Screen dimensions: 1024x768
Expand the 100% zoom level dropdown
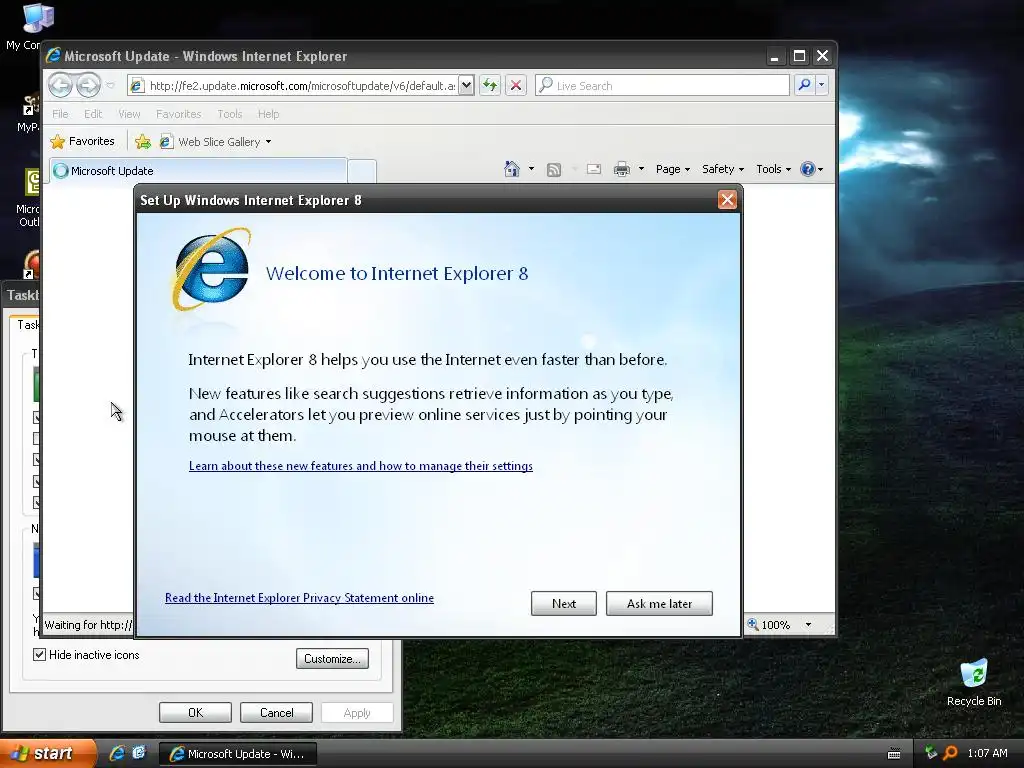pyautogui.click(x=808, y=625)
